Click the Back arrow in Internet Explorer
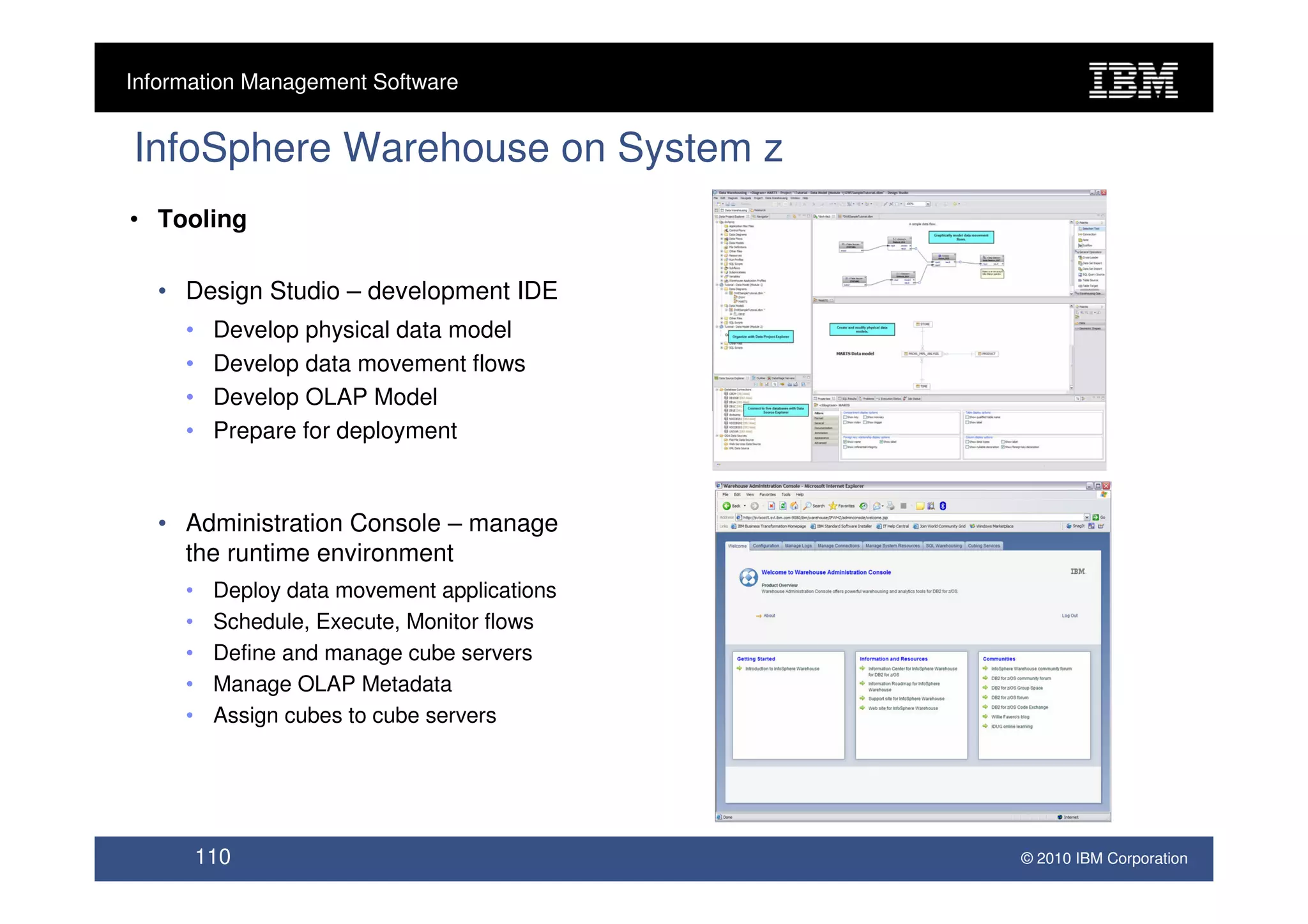The width and height of the screenshot is (1308, 924). pos(726,506)
